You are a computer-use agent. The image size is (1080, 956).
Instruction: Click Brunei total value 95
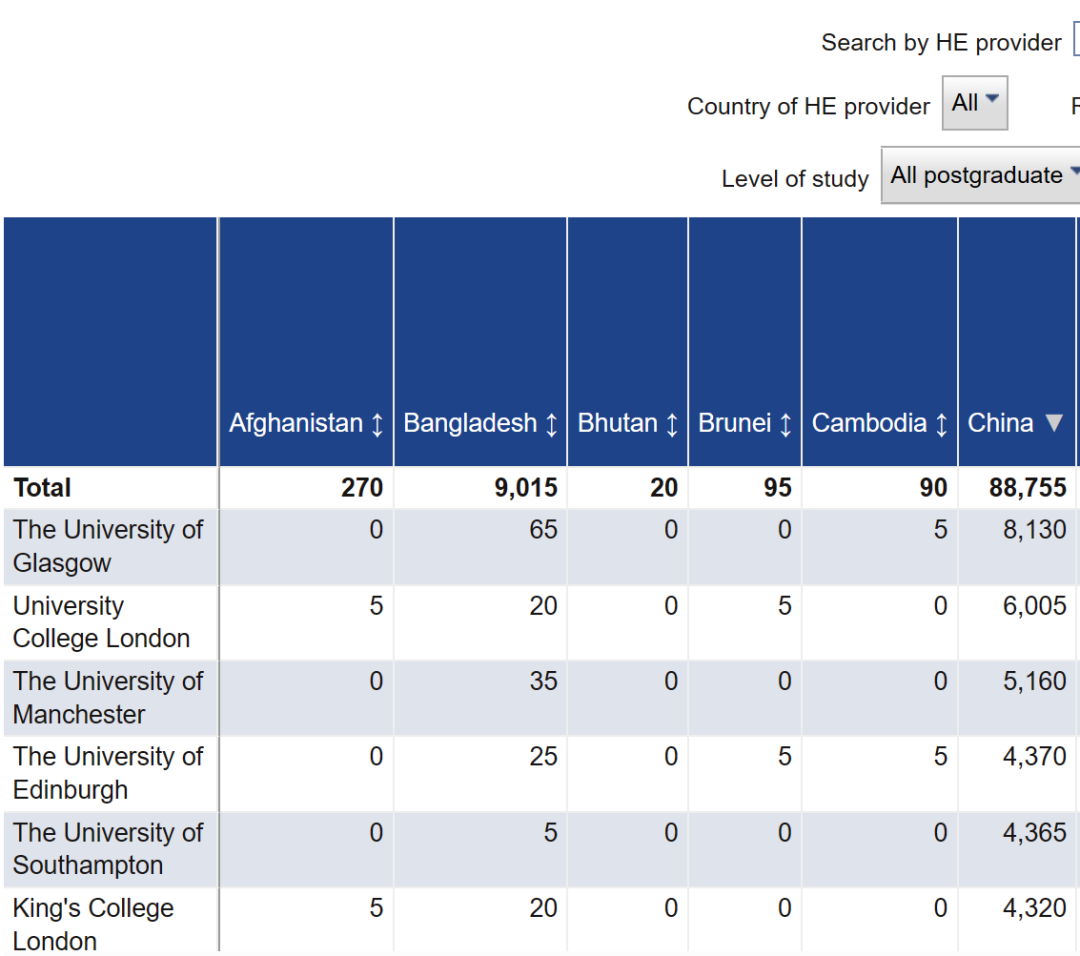[777, 488]
